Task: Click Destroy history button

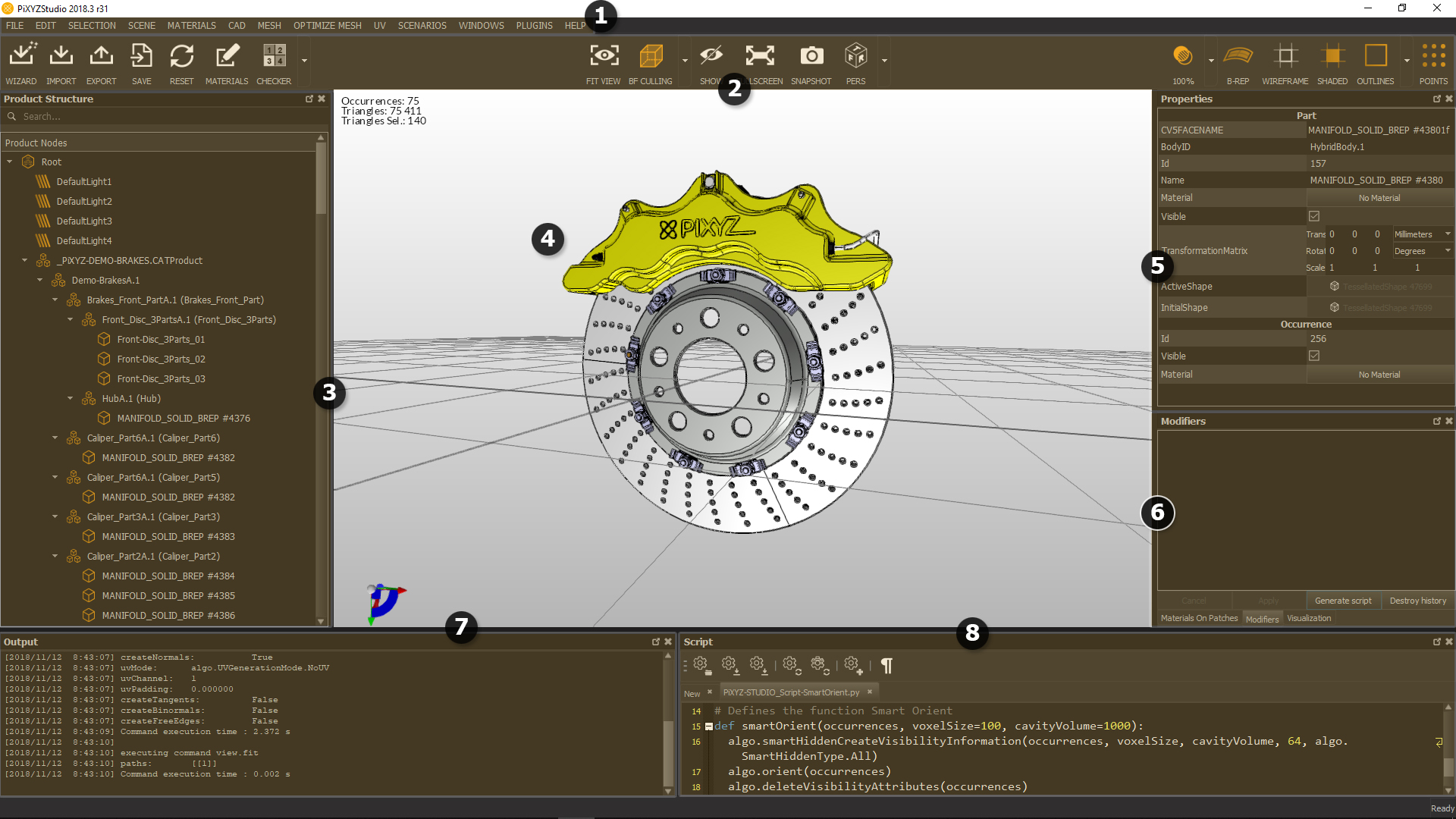Action: pyautogui.click(x=1417, y=601)
